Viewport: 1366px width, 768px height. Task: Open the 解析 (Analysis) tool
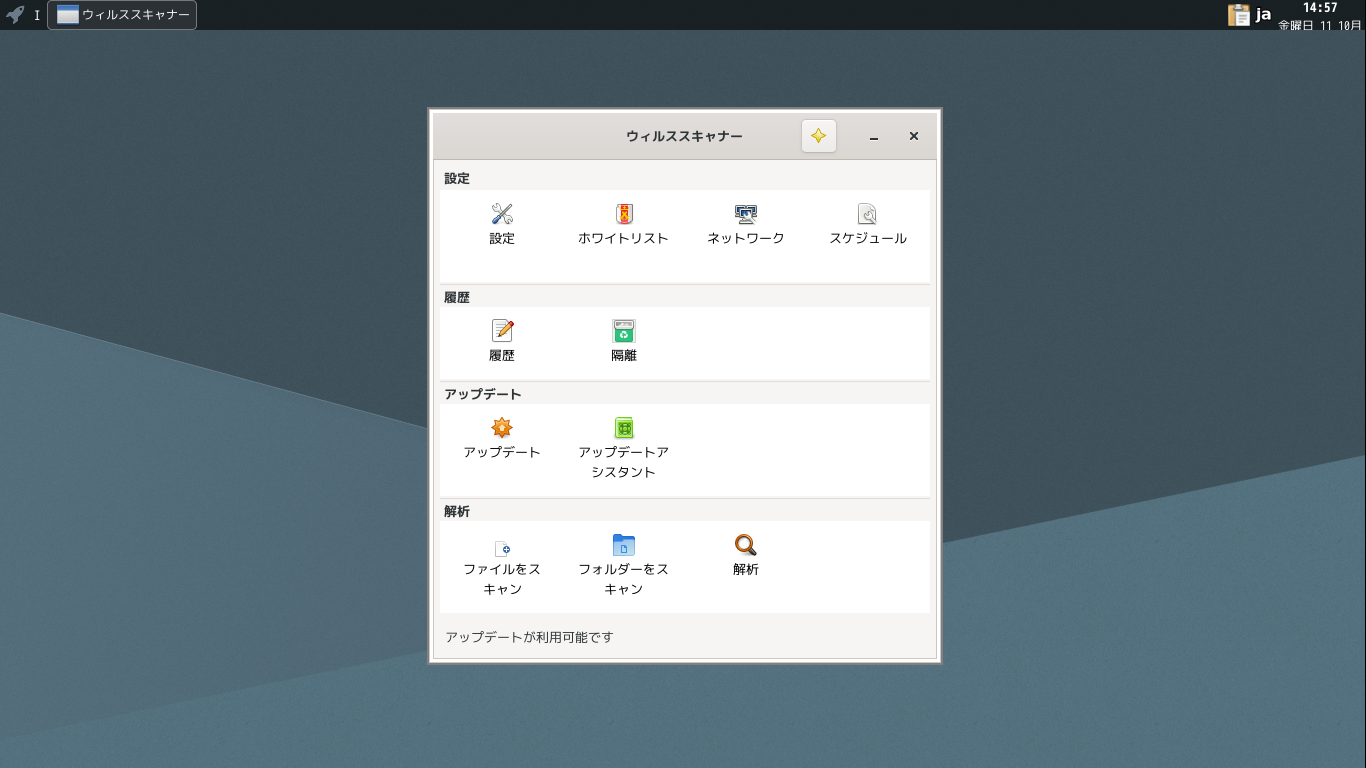coord(745,555)
